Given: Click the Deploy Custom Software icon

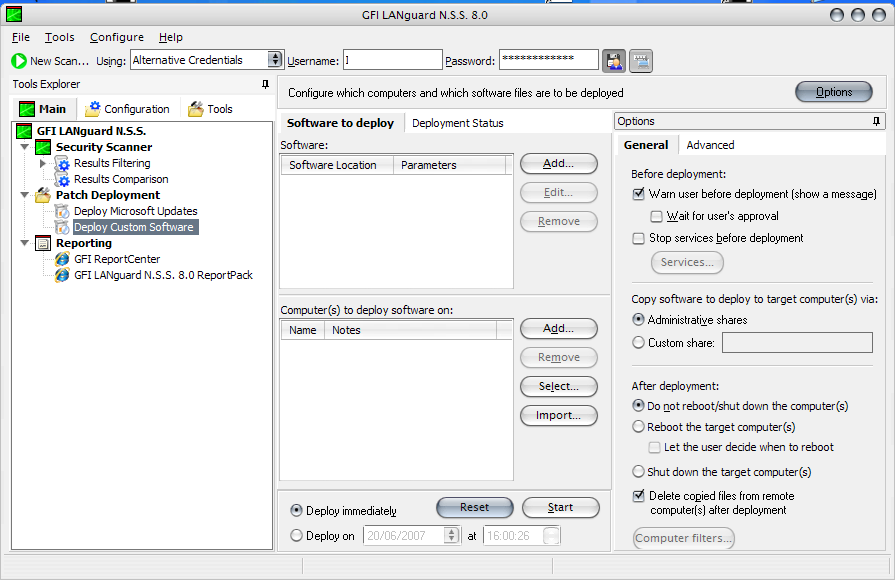Looking at the screenshot, I should click(x=62, y=227).
